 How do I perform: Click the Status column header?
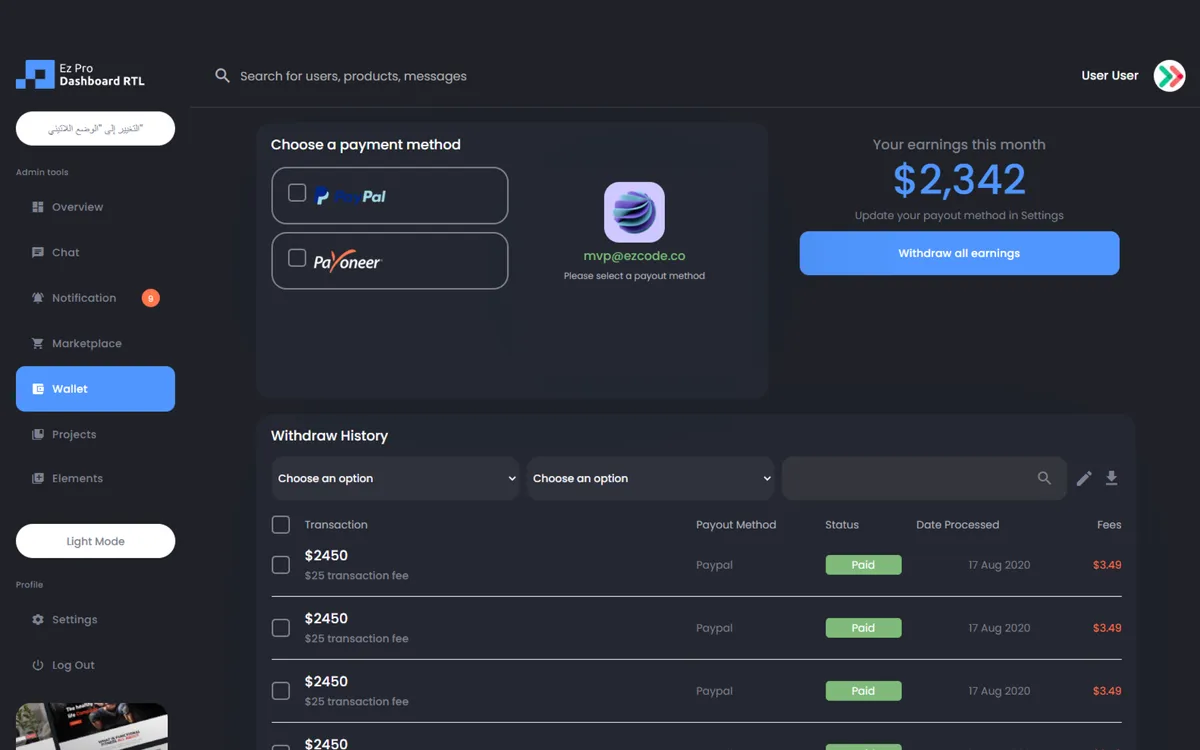pyautogui.click(x=842, y=525)
